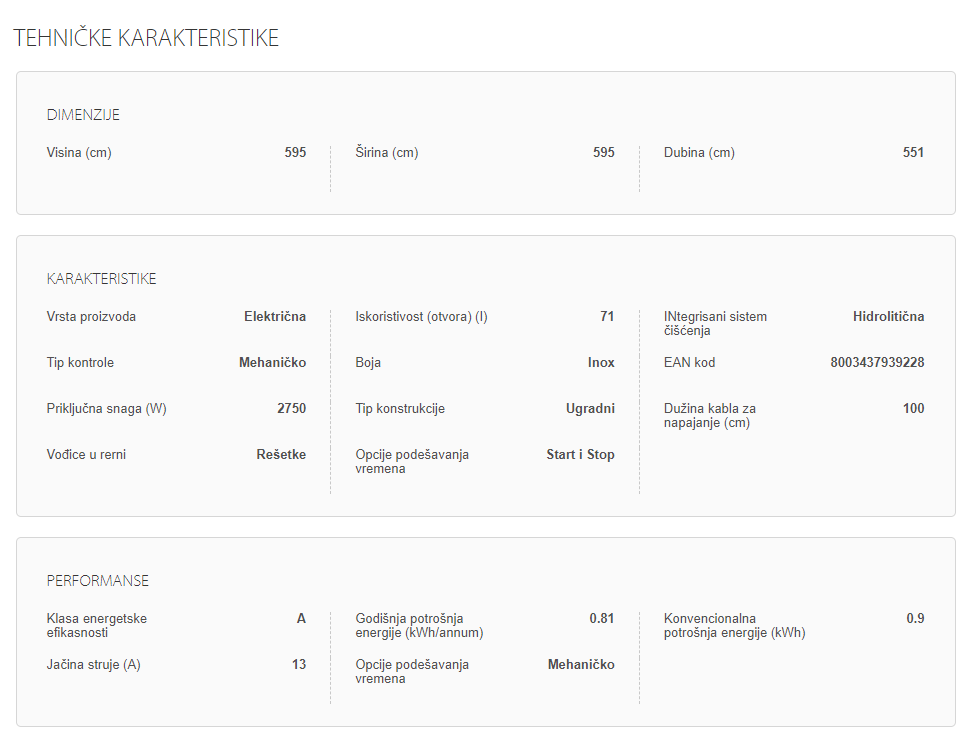Click the Godišnja potrošnja energije value 0.81
Screen dimensions: 973x749
(x=601, y=619)
